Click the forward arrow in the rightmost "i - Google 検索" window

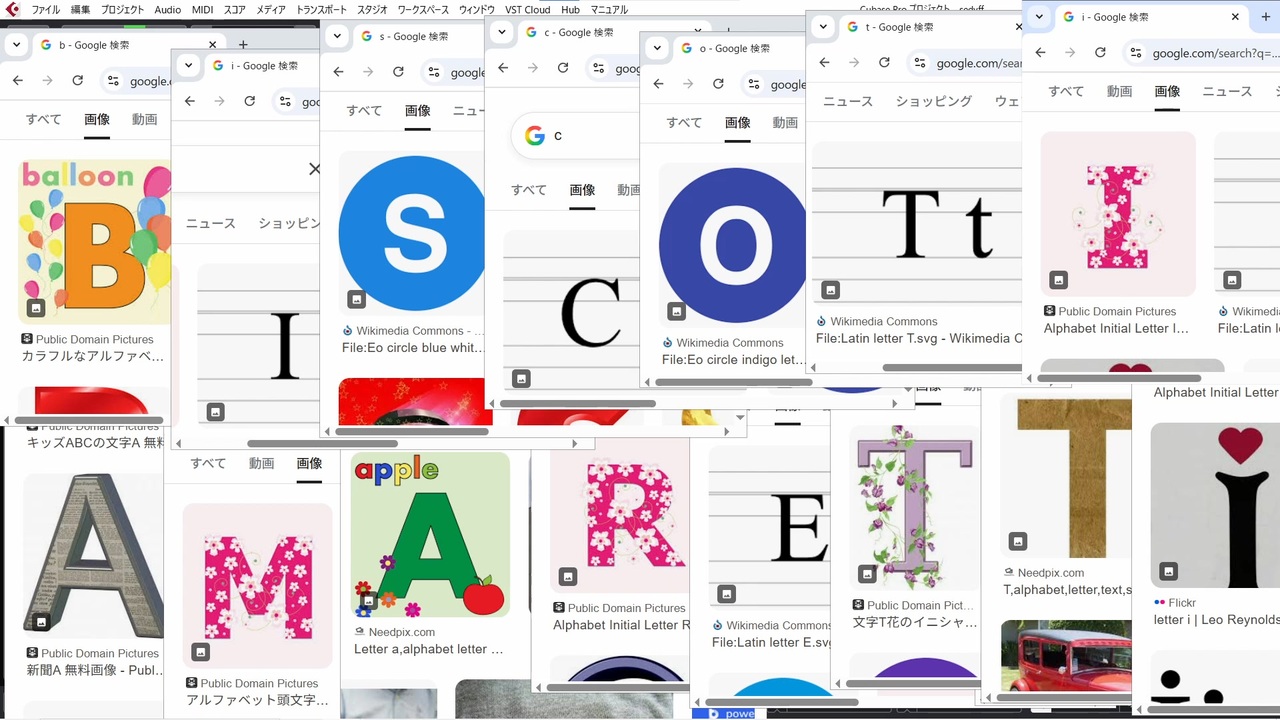pyautogui.click(x=1070, y=52)
